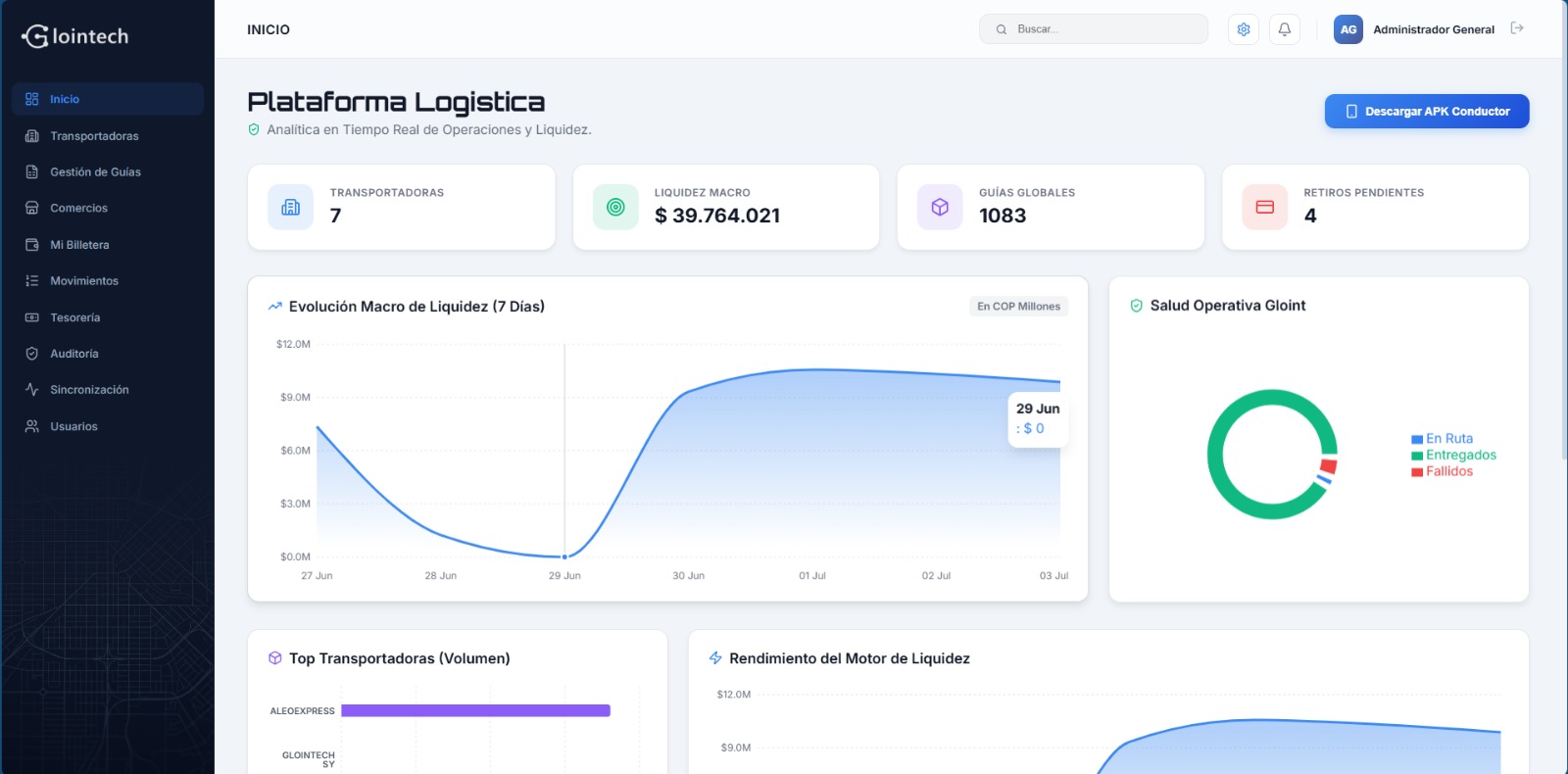Toggle Entregados legend entry

click(1453, 456)
